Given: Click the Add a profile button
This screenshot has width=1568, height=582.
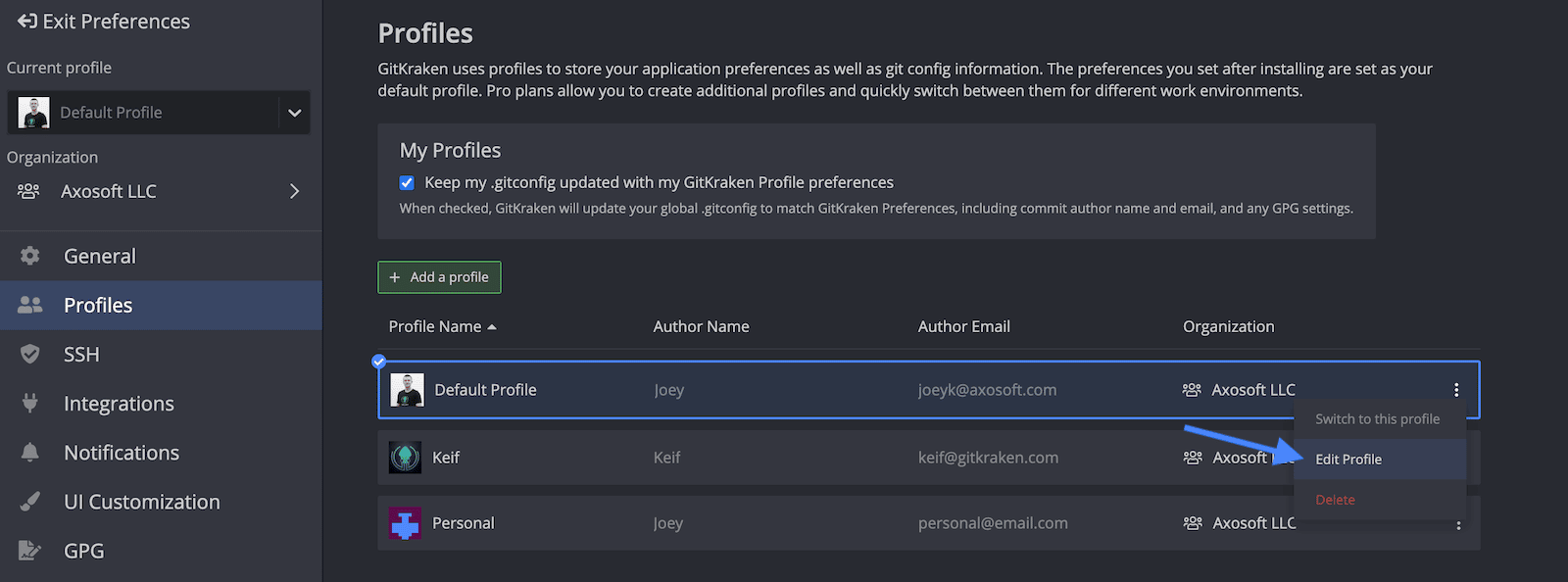Looking at the screenshot, I should tap(439, 277).
